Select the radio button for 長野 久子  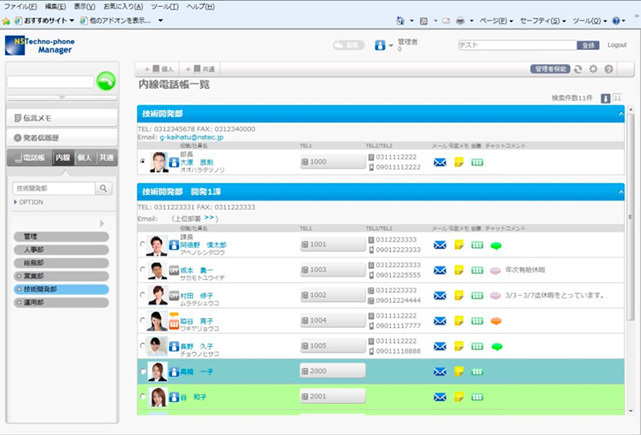click(143, 346)
